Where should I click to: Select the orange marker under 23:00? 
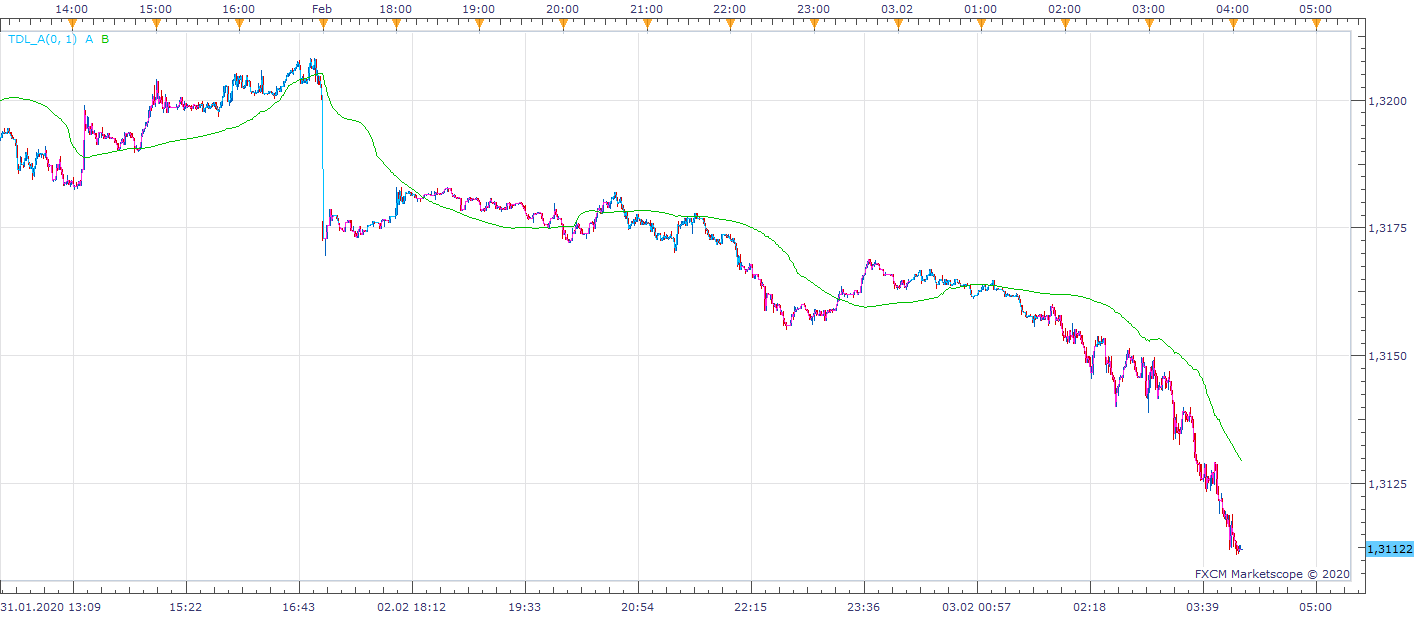pyautogui.click(x=814, y=23)
